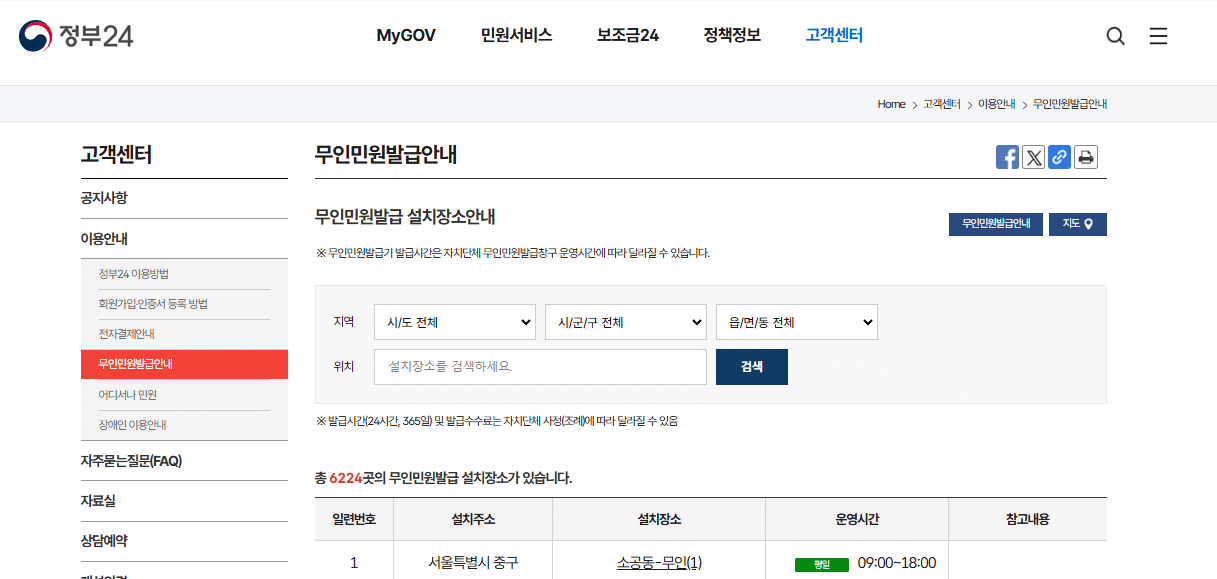Share page via the Facebook icon
Screen dimensions: 1217x579
click(x=1007, y=156)
